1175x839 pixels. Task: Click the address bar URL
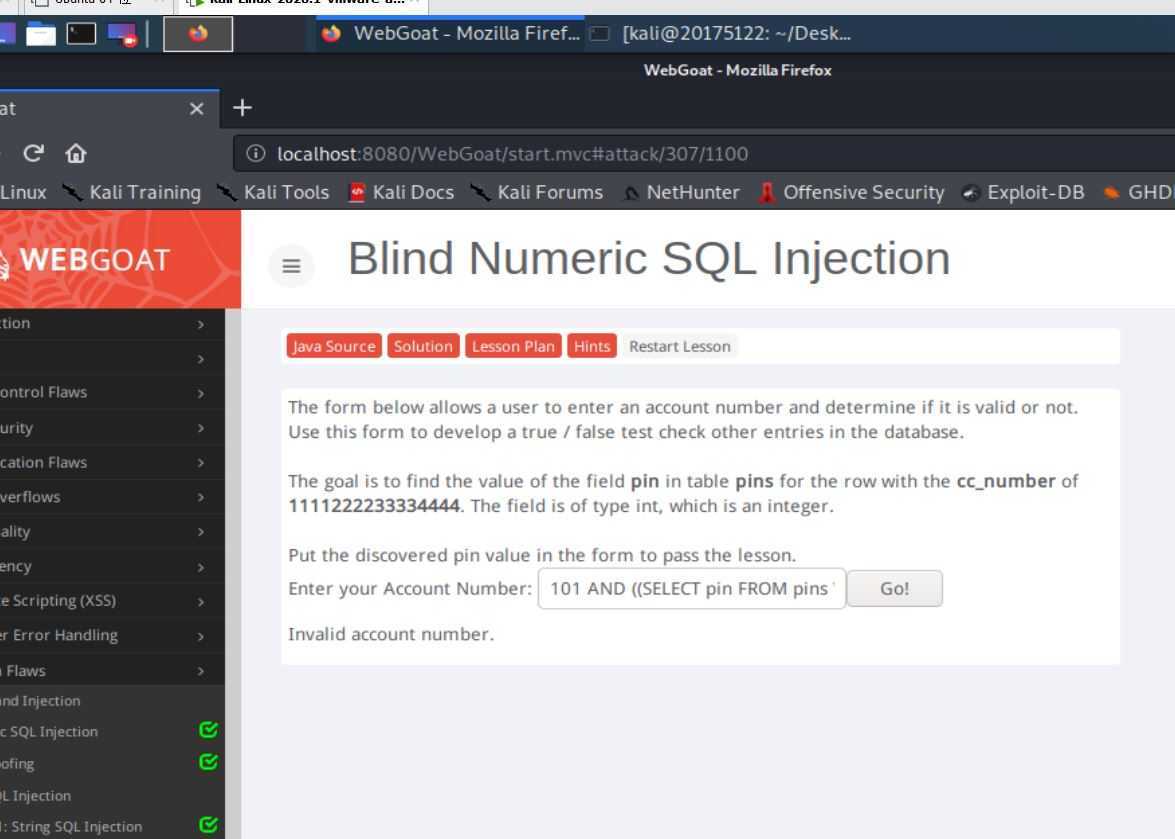(513, 154)
